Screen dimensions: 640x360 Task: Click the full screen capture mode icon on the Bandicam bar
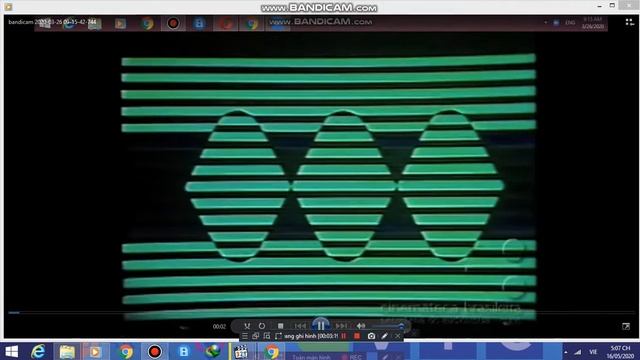click(278, 336)
